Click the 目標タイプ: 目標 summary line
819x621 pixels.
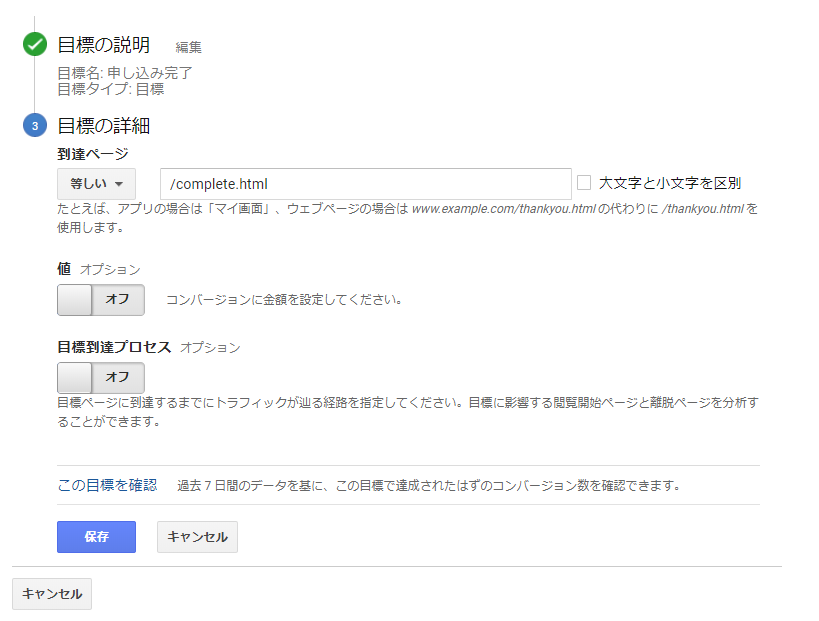click(x=111, y=89)
